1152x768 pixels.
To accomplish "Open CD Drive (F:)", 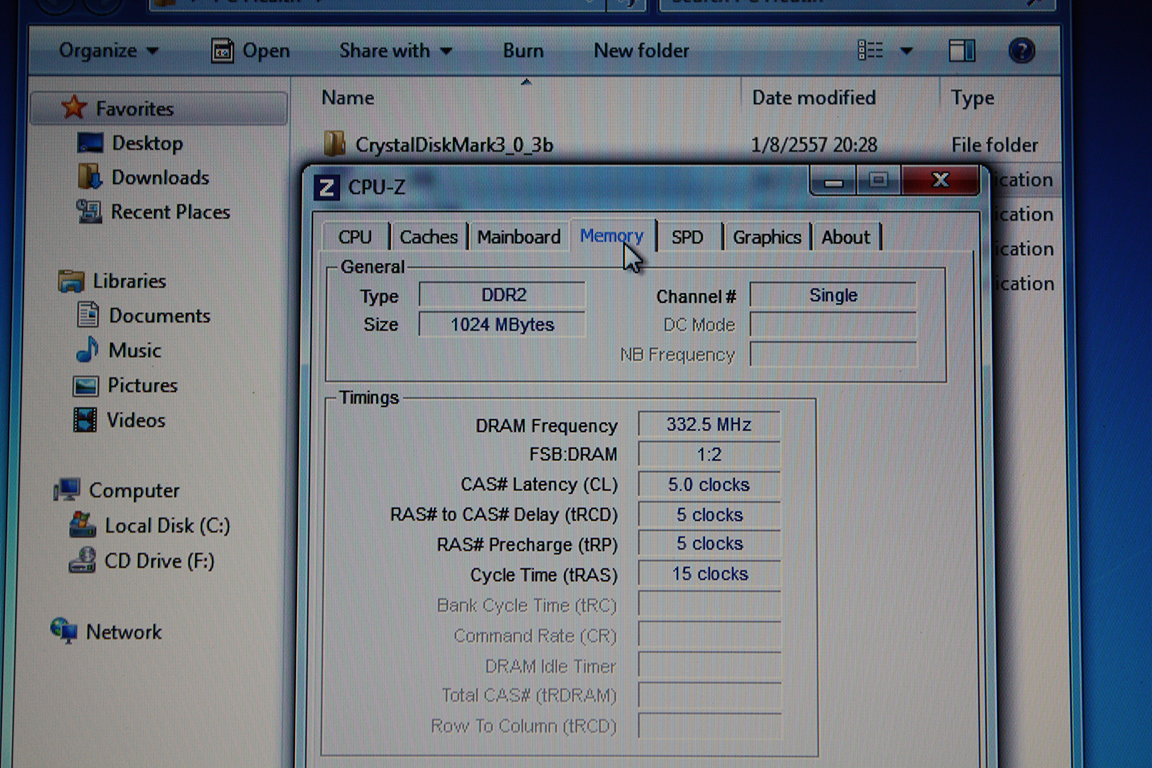I will pyautogui.click(x=159, y=561).
